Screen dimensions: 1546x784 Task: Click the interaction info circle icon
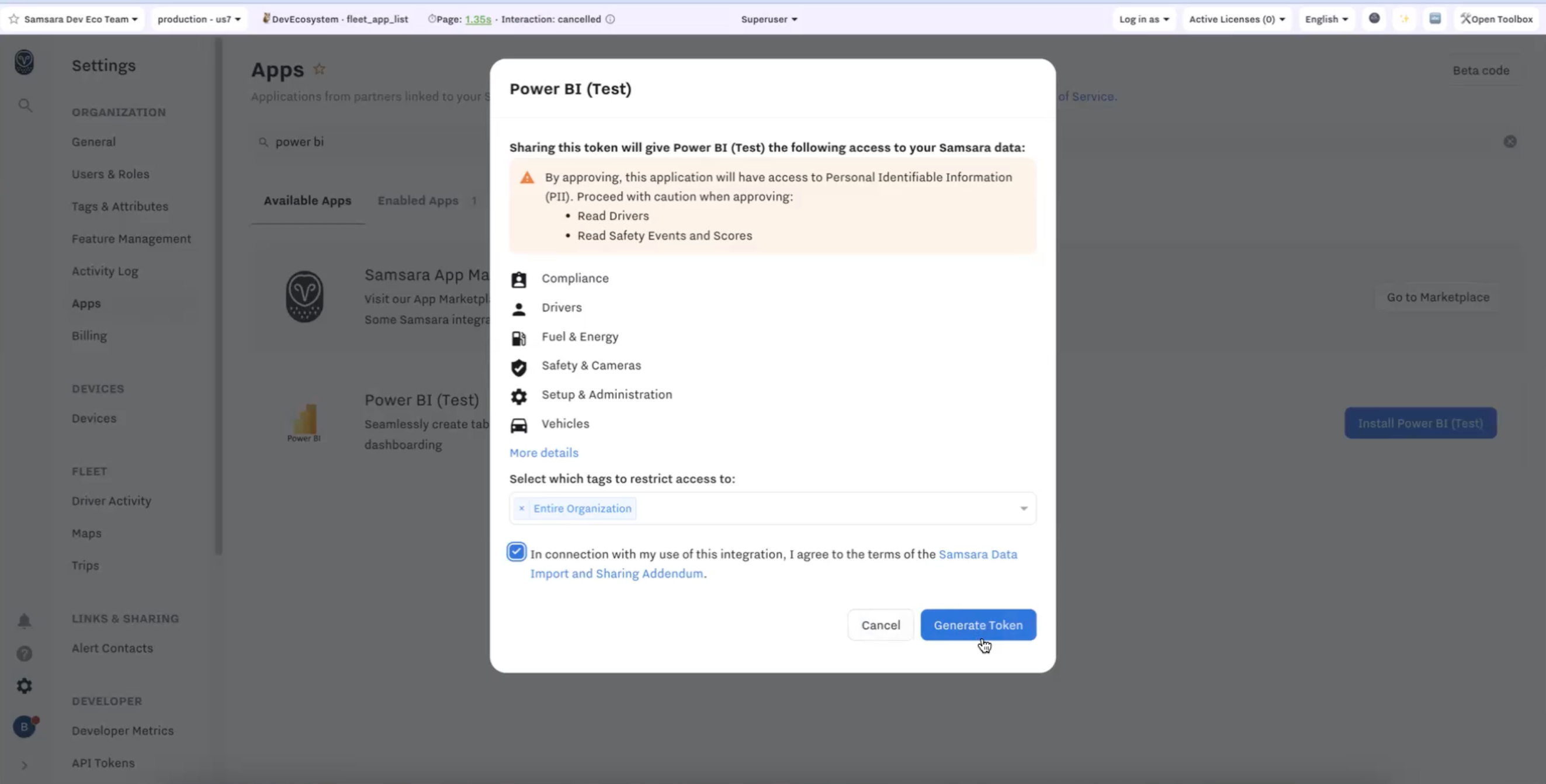[x=611, y=19]
